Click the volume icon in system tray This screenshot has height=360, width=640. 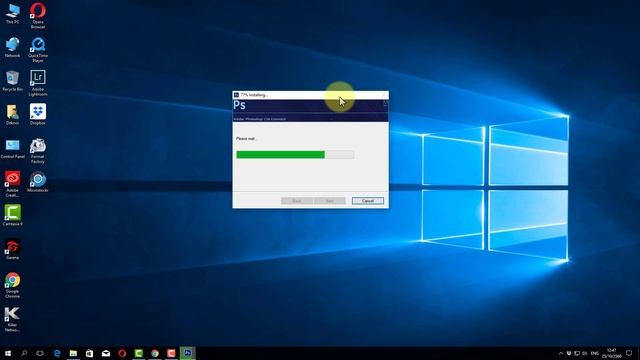[584, 353]
